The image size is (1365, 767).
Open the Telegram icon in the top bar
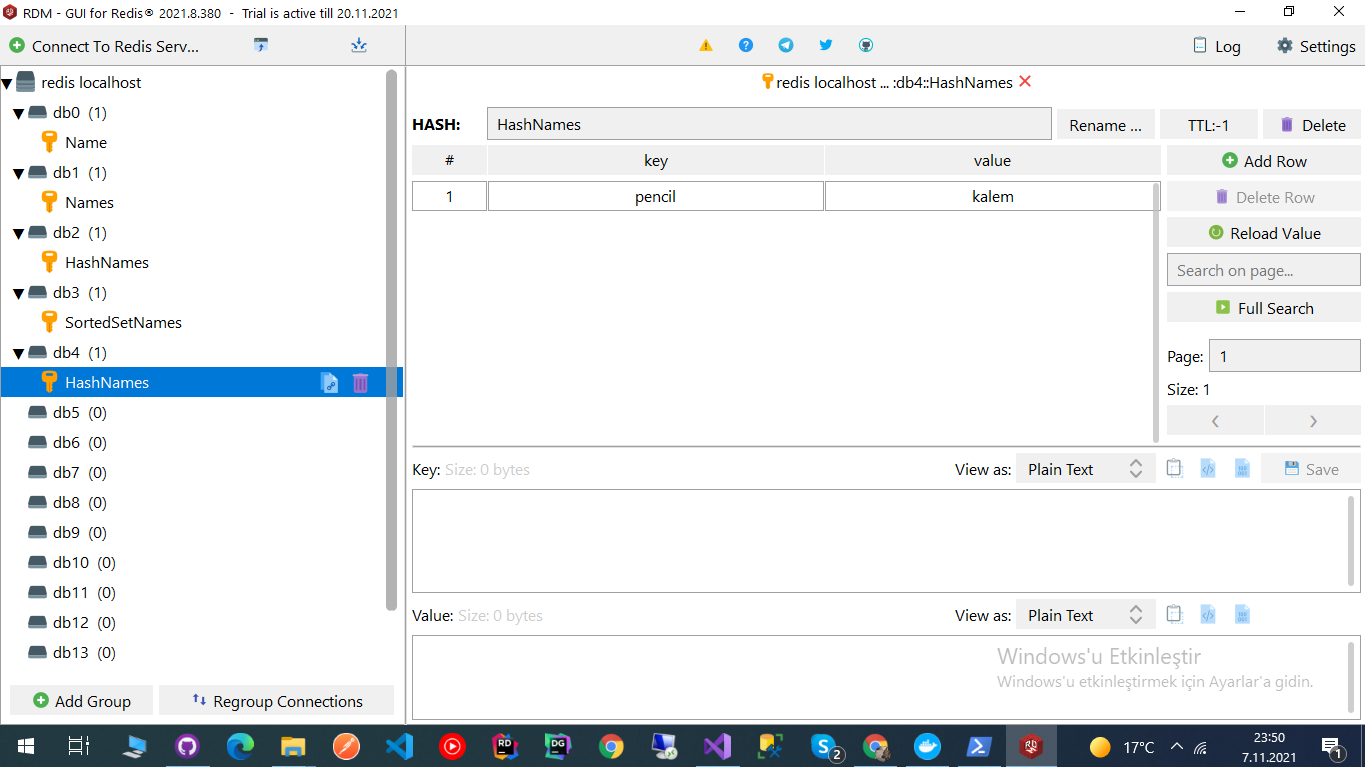786,46
